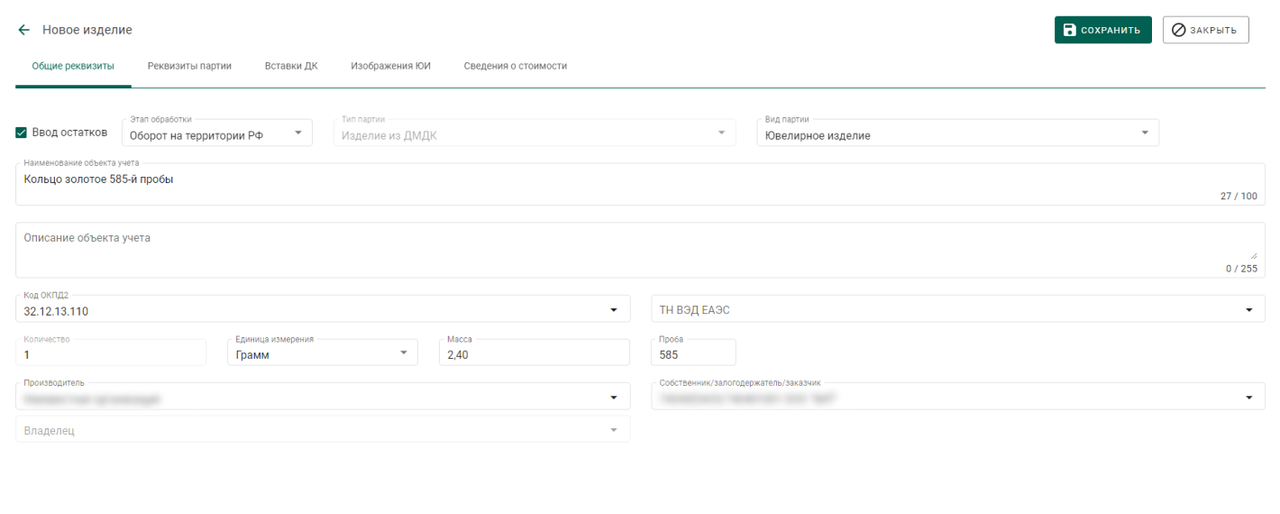Click the Проба input field
The image size is (1280, 514).
tap(693, 353)
